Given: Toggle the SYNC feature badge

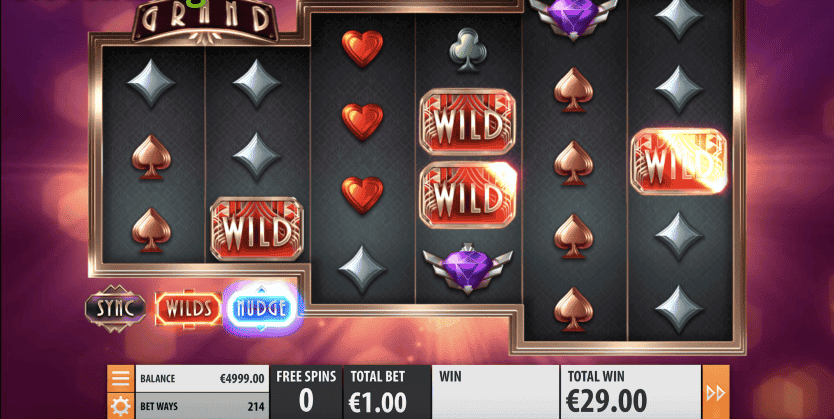Looking at the screenshot, I should pyautogui.click(x=115, y=308).
